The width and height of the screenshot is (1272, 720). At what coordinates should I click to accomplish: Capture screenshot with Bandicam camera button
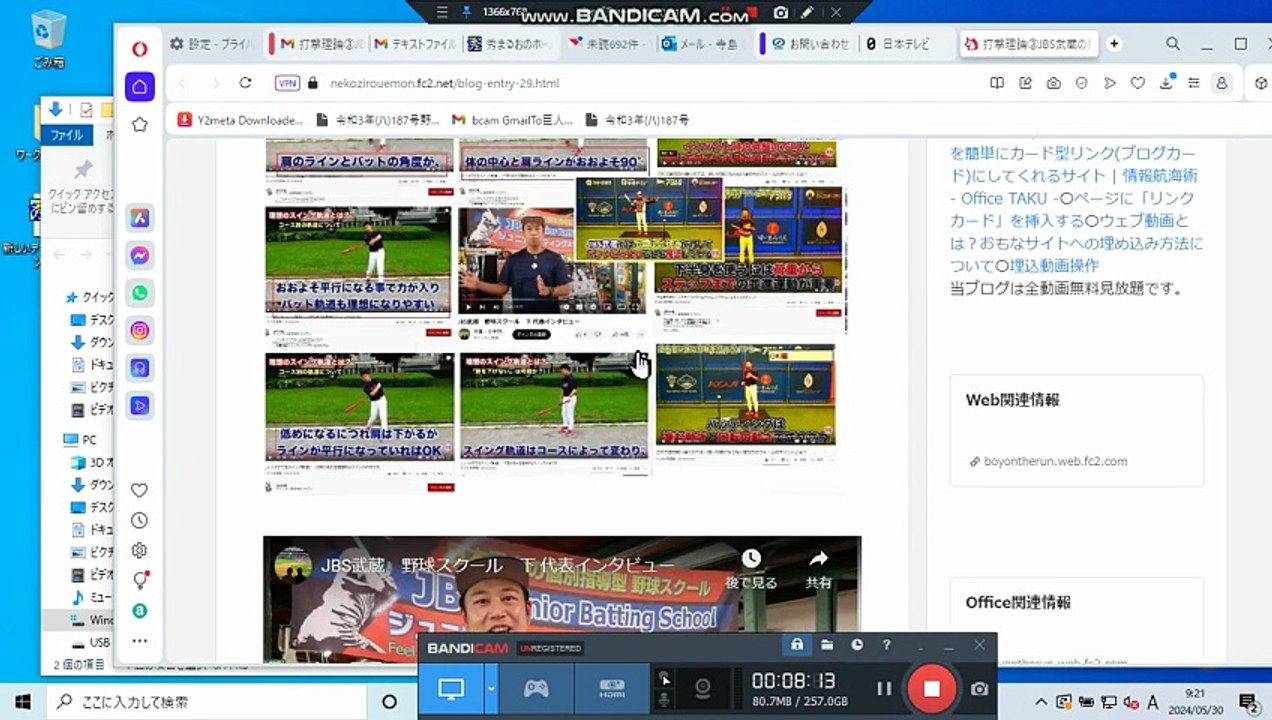tap(979, 688)
